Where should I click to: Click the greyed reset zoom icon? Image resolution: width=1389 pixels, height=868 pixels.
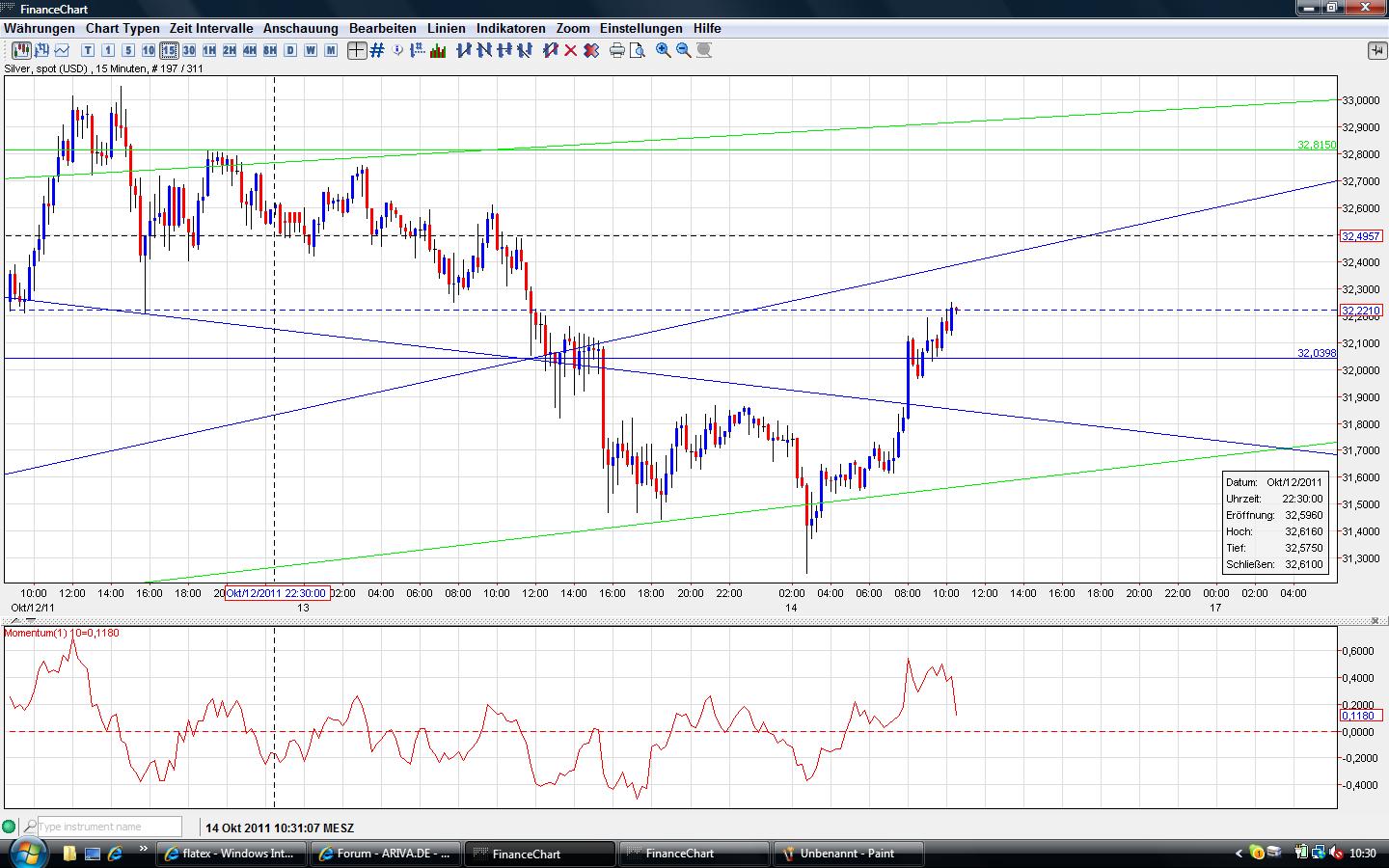pos(704,50)
